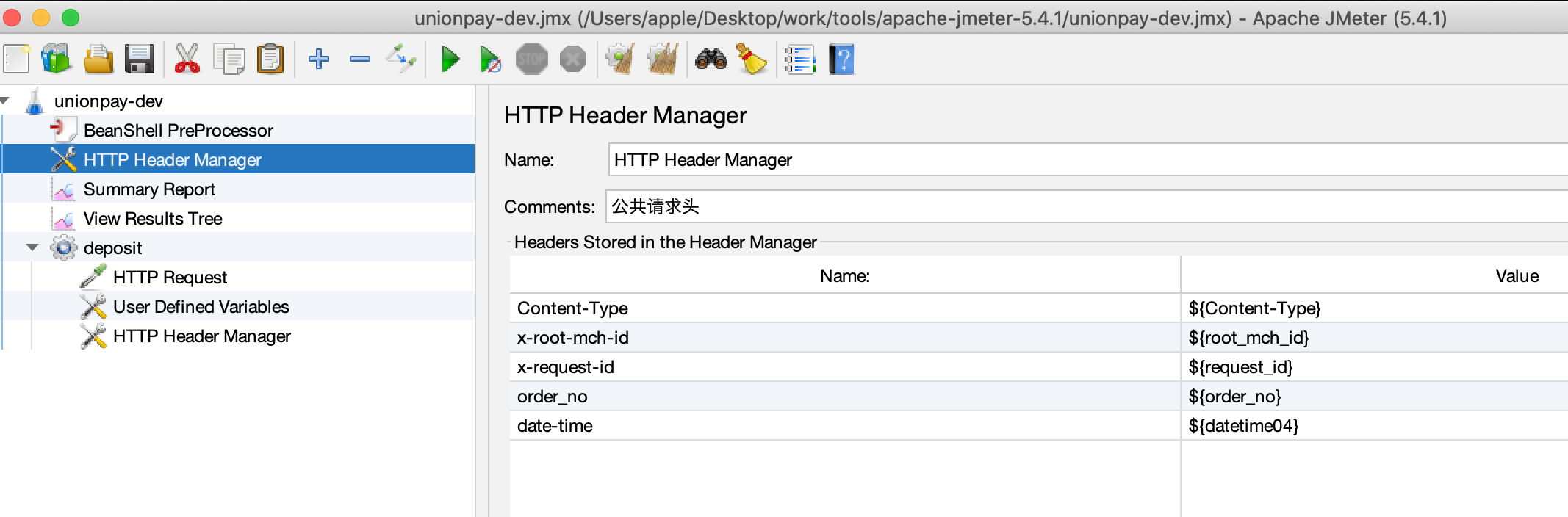Save the test plan with floppy icon
The height and width of the screenshot is (517, 1568).
(x=139, y=59)
